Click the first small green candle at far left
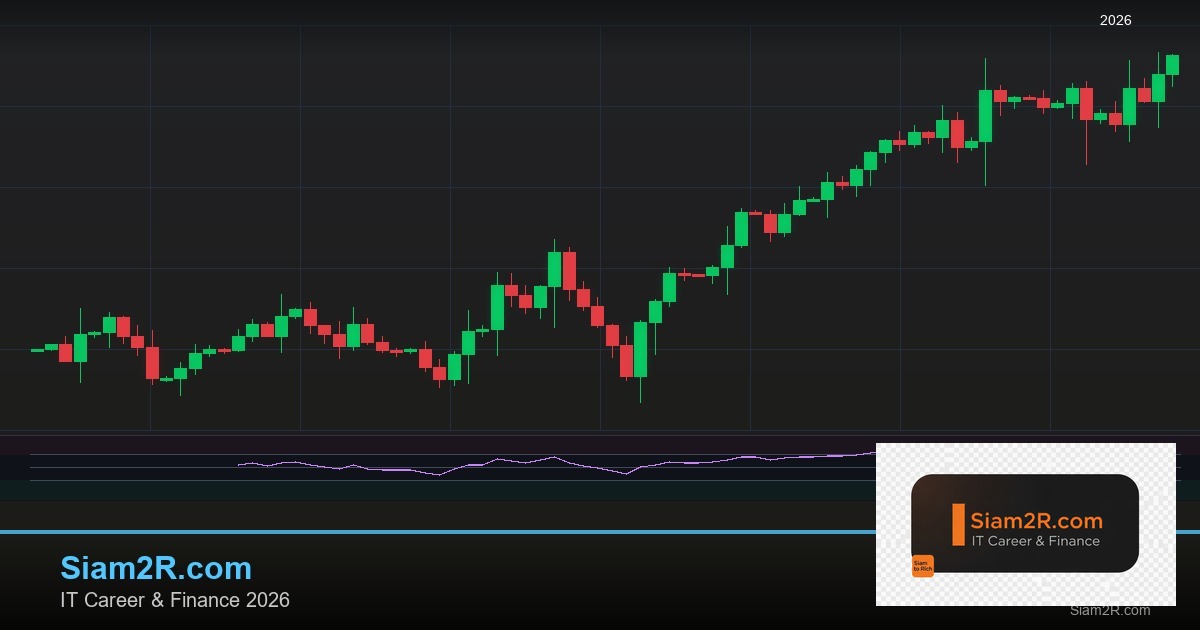Viewport: 1200px width, 630px height. click(37, 350)
